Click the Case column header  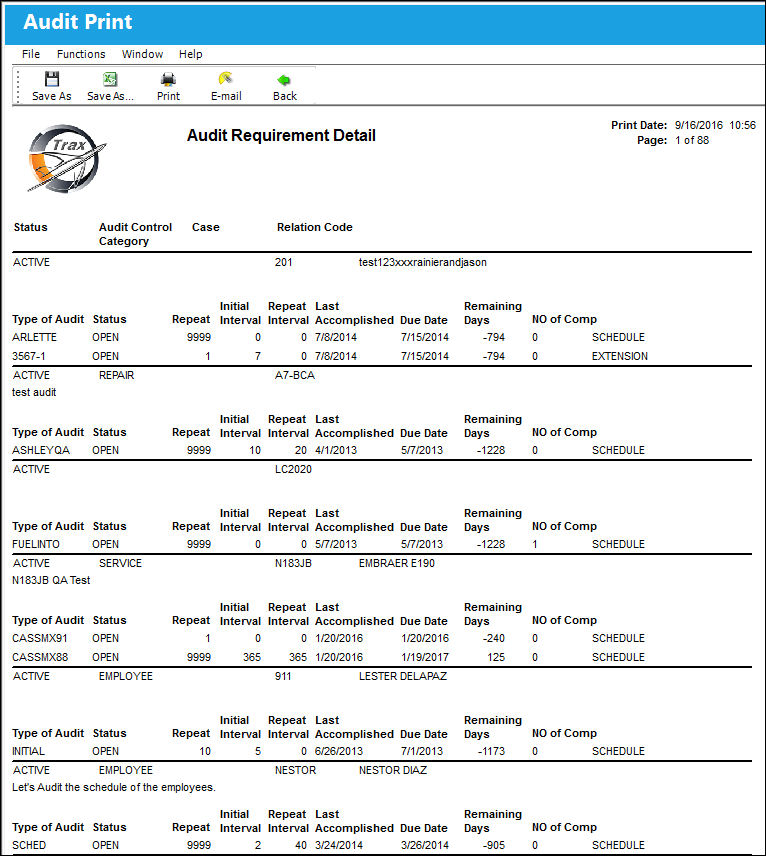click(206, 227)
